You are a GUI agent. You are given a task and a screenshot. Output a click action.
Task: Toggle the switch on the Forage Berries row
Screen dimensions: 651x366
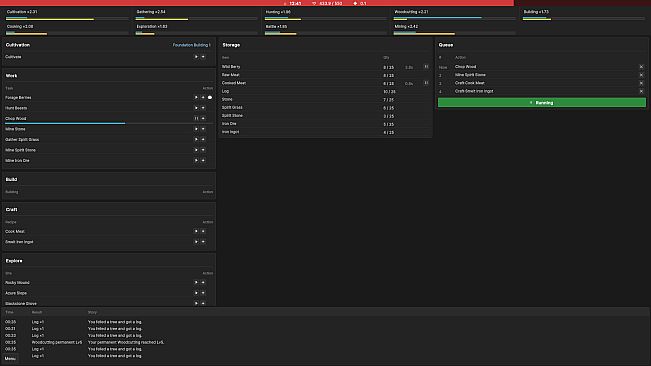210,98
